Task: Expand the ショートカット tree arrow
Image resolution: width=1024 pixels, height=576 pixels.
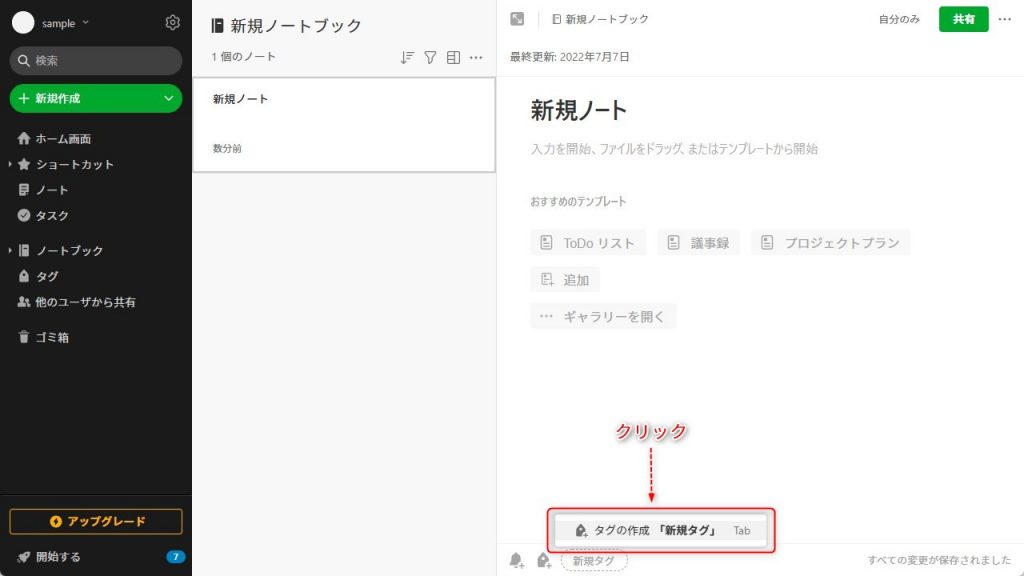Action: click(x=10, y=164)
